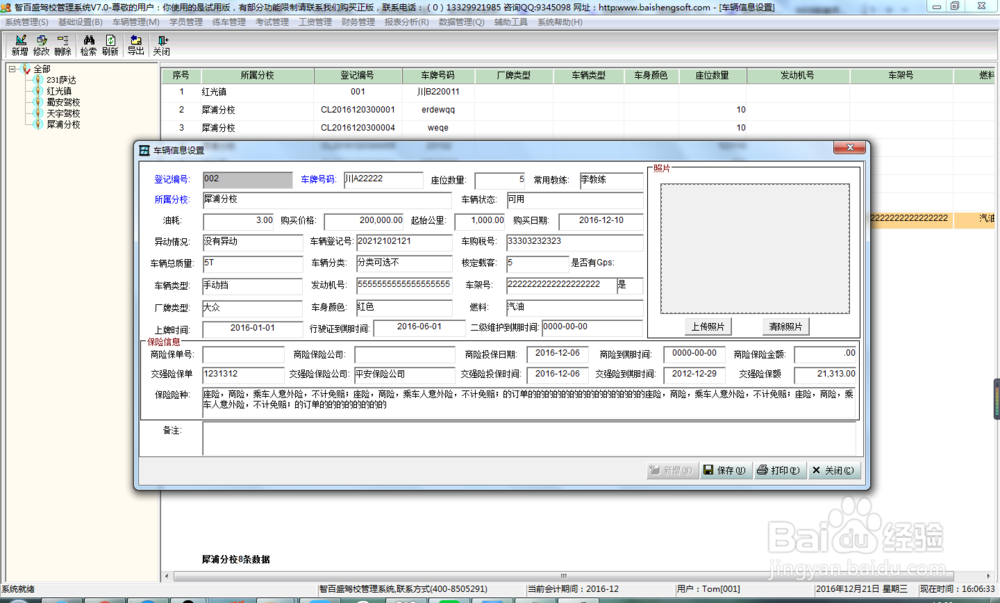This screenshot has width=1000, height=603.
Task: Click the 购买日期 field showing 2016-12-10
Action: (x=601, y=221)
